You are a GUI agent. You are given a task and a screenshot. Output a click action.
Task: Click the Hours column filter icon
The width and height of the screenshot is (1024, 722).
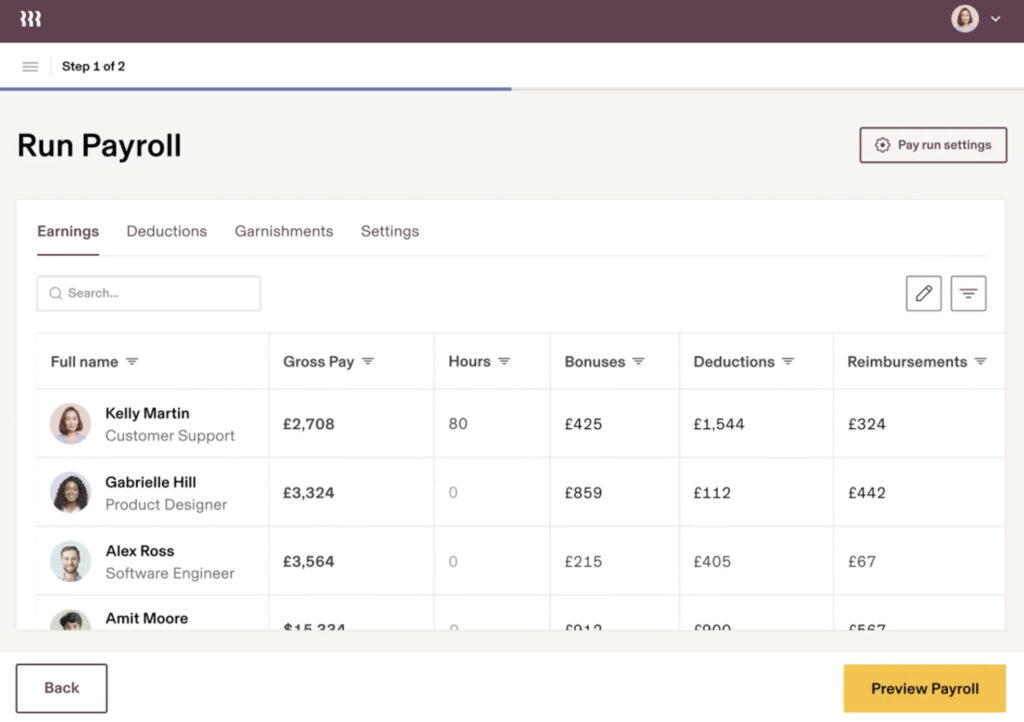click(x=504, y=362)
